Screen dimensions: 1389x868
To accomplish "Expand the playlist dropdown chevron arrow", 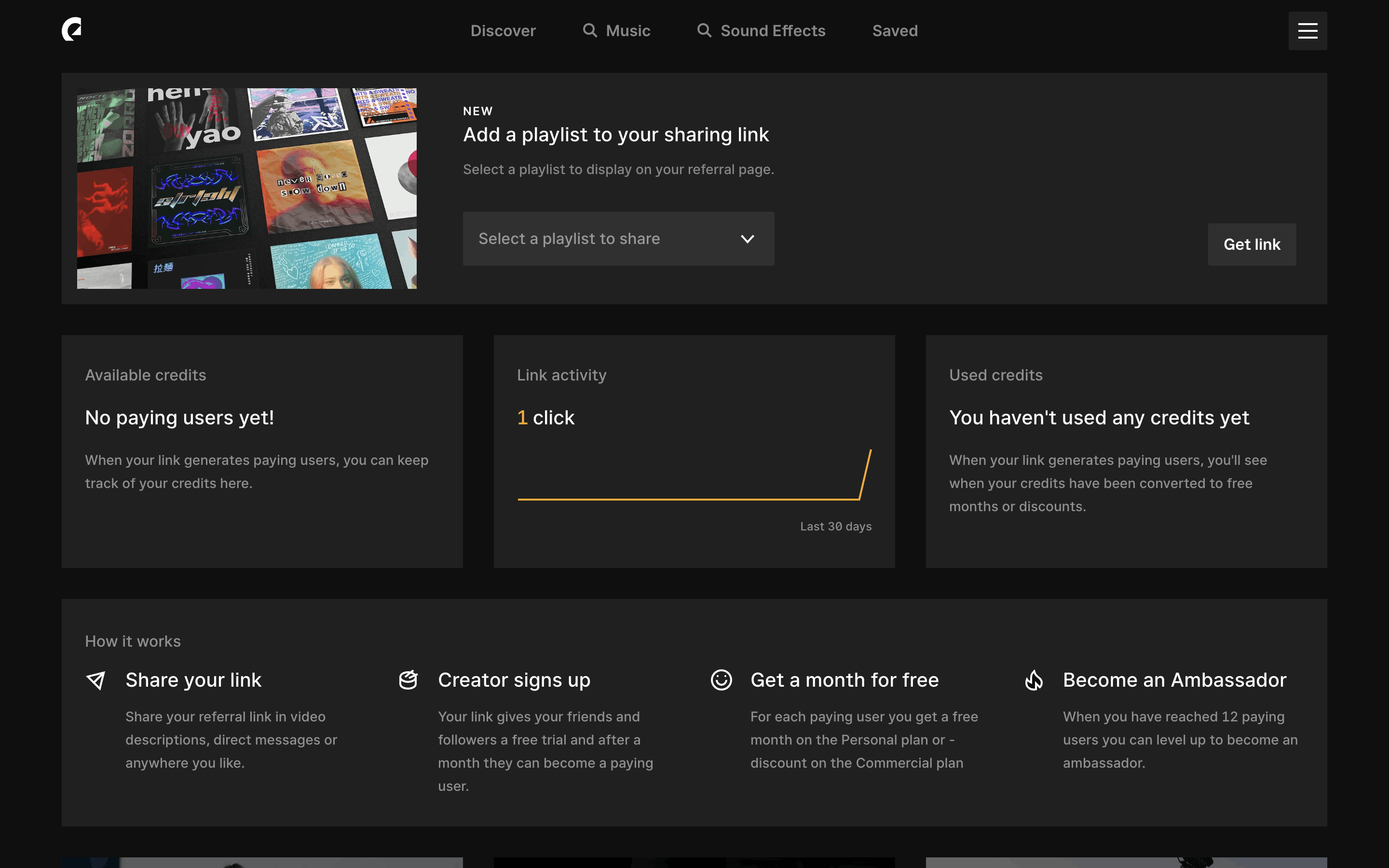I will coord(747,239).
